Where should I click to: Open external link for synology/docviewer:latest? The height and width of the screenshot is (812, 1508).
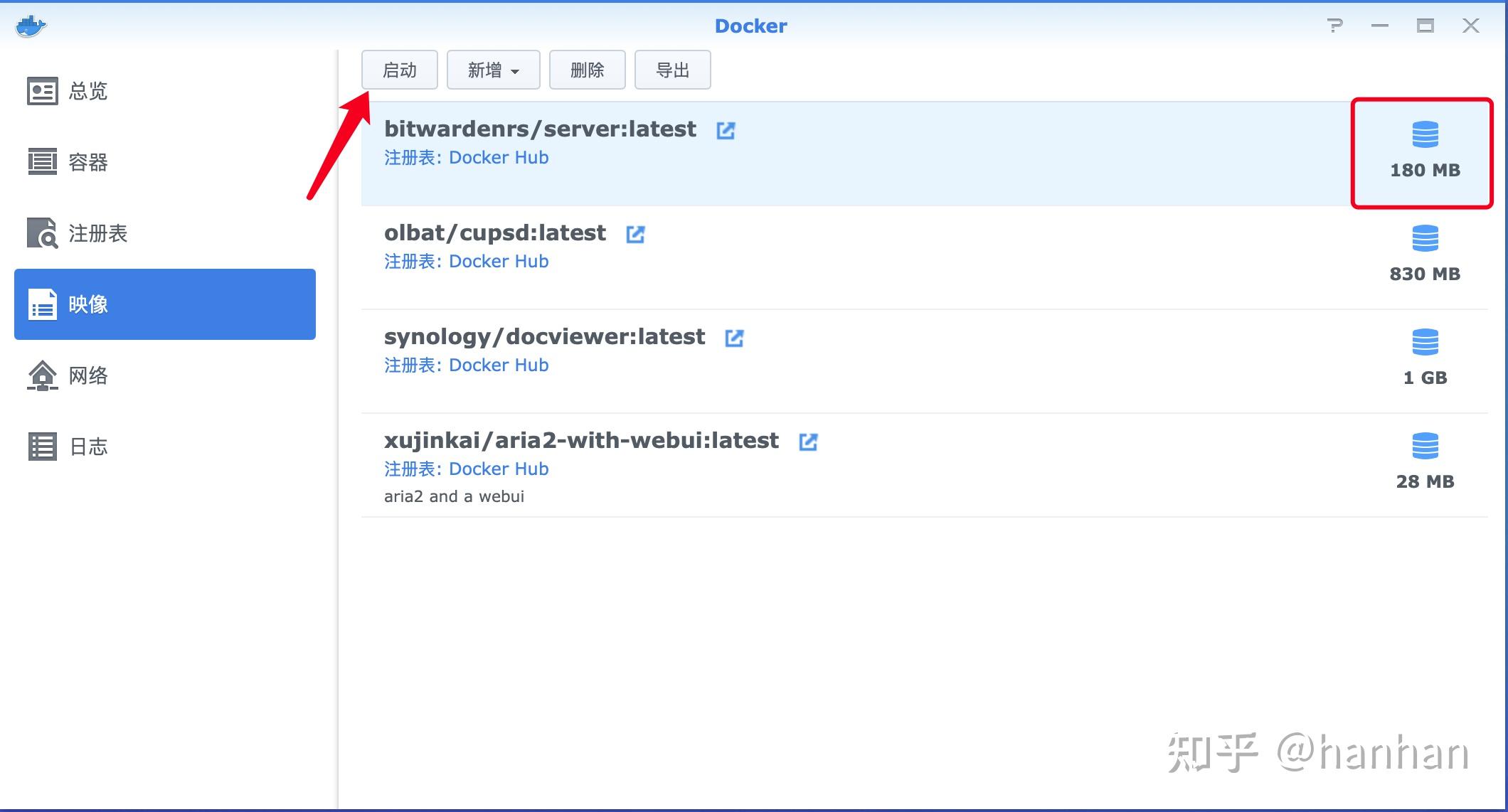(x=734, y=338)
